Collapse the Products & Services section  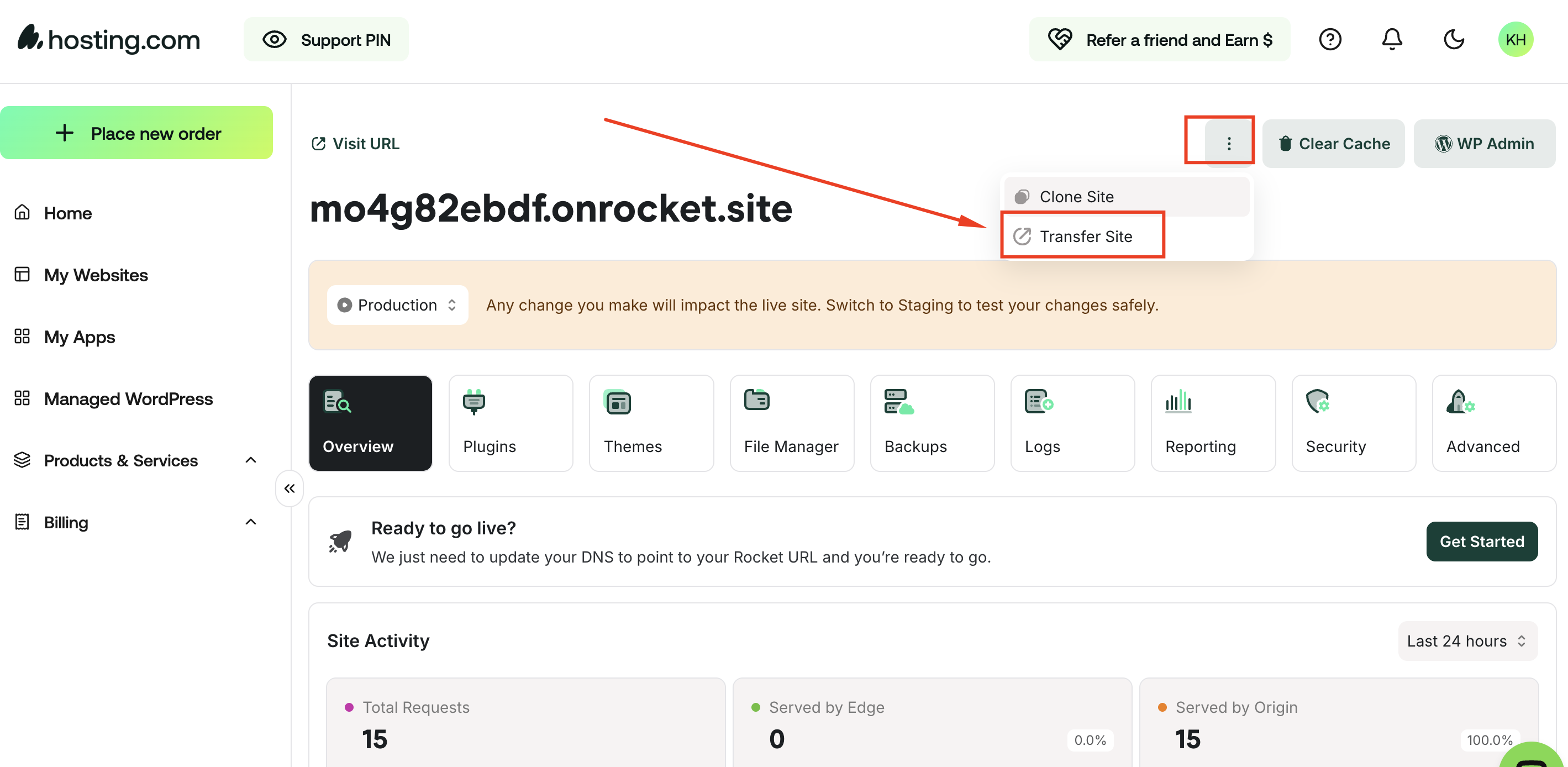[250, 460]
